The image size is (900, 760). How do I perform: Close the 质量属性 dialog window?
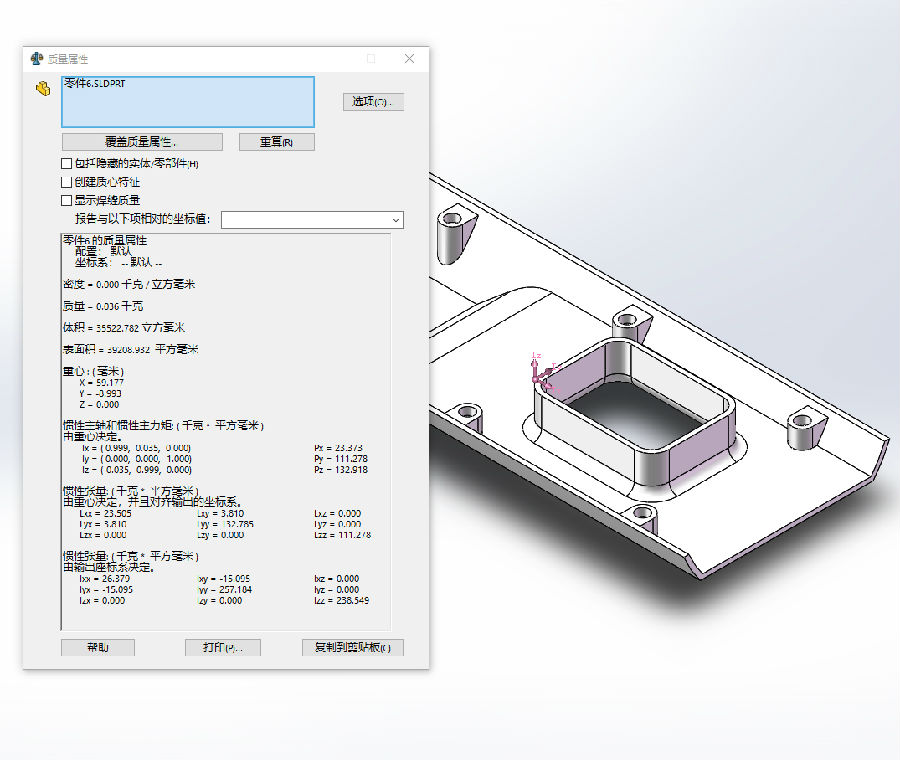(x=409, y=59)
